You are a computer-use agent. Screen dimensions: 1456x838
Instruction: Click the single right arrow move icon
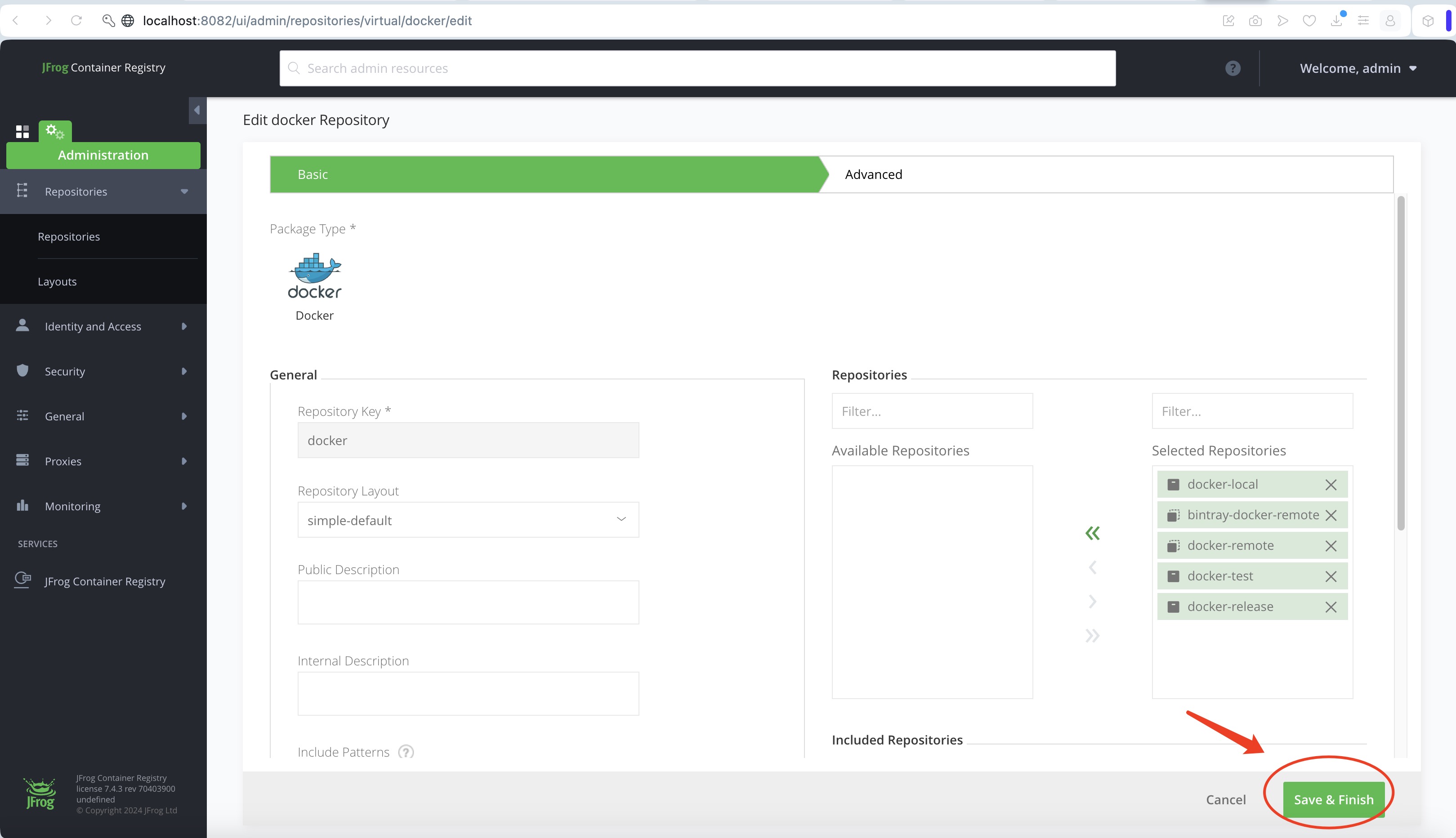pyautogui.click(x=1092, y=602)
